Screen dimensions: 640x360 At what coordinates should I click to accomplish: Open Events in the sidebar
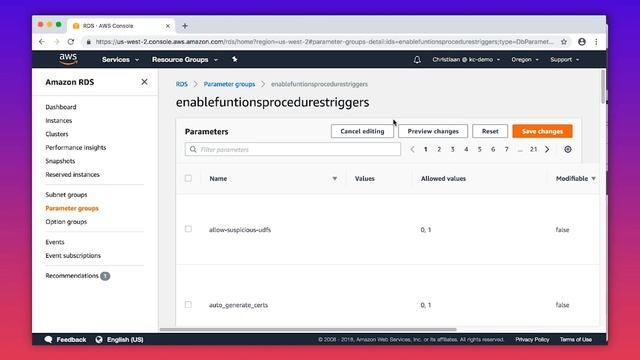[55, 242]
